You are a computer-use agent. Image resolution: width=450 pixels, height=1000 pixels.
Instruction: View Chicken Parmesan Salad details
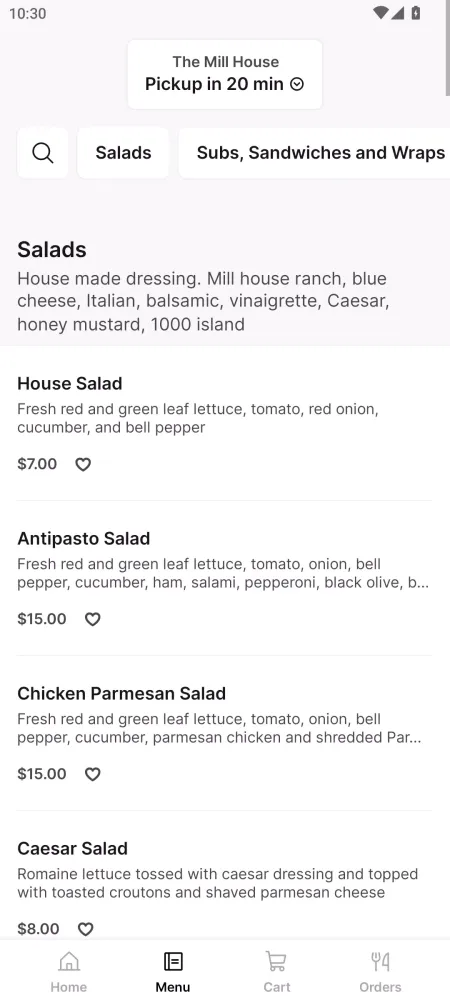tap(225, 733)
